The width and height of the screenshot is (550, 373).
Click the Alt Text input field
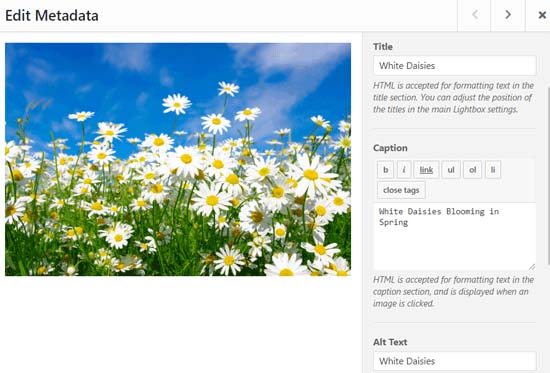click(455, 361)
